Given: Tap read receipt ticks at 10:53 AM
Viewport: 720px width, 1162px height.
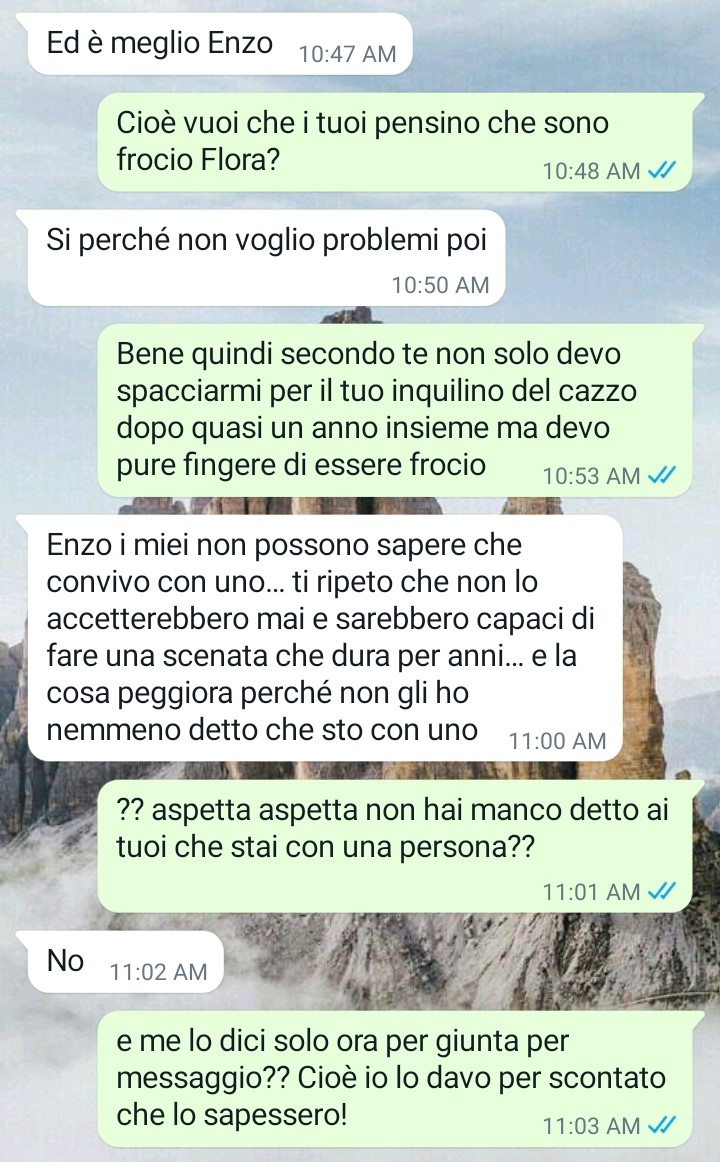Looking at the screenshot, I should [x=661, y=475].
